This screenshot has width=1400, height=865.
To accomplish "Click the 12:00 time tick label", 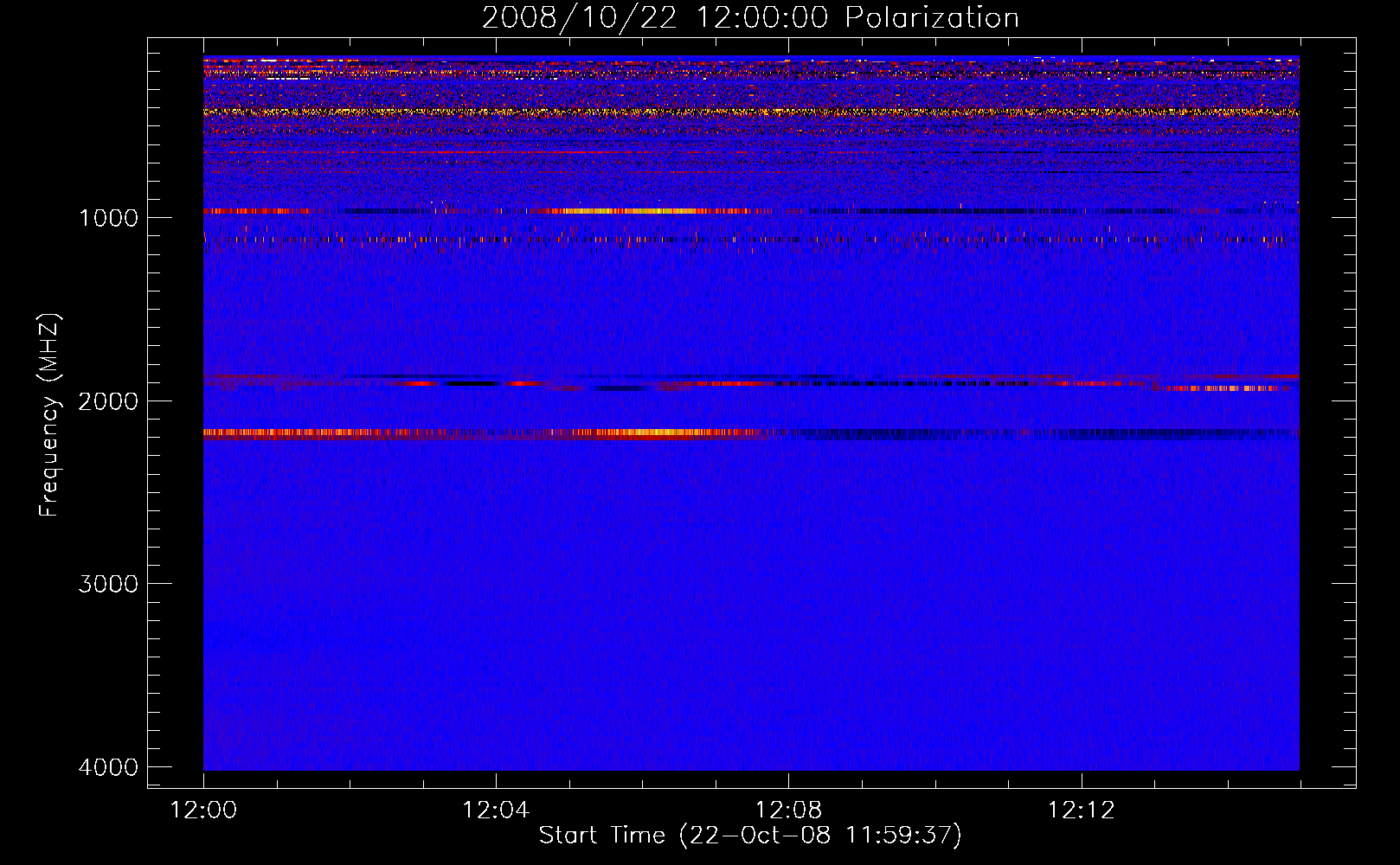I will [203, 811].
